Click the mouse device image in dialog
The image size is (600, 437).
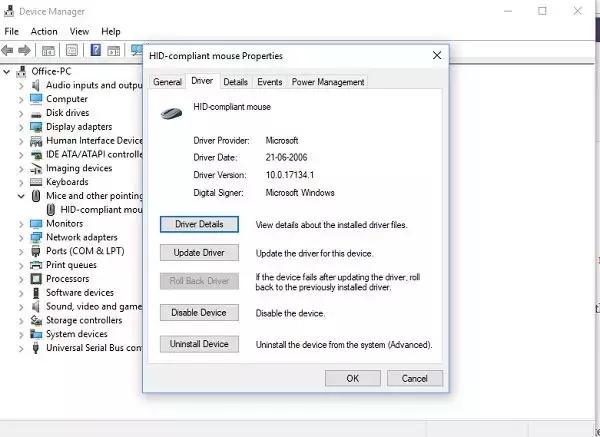point(171,113)
